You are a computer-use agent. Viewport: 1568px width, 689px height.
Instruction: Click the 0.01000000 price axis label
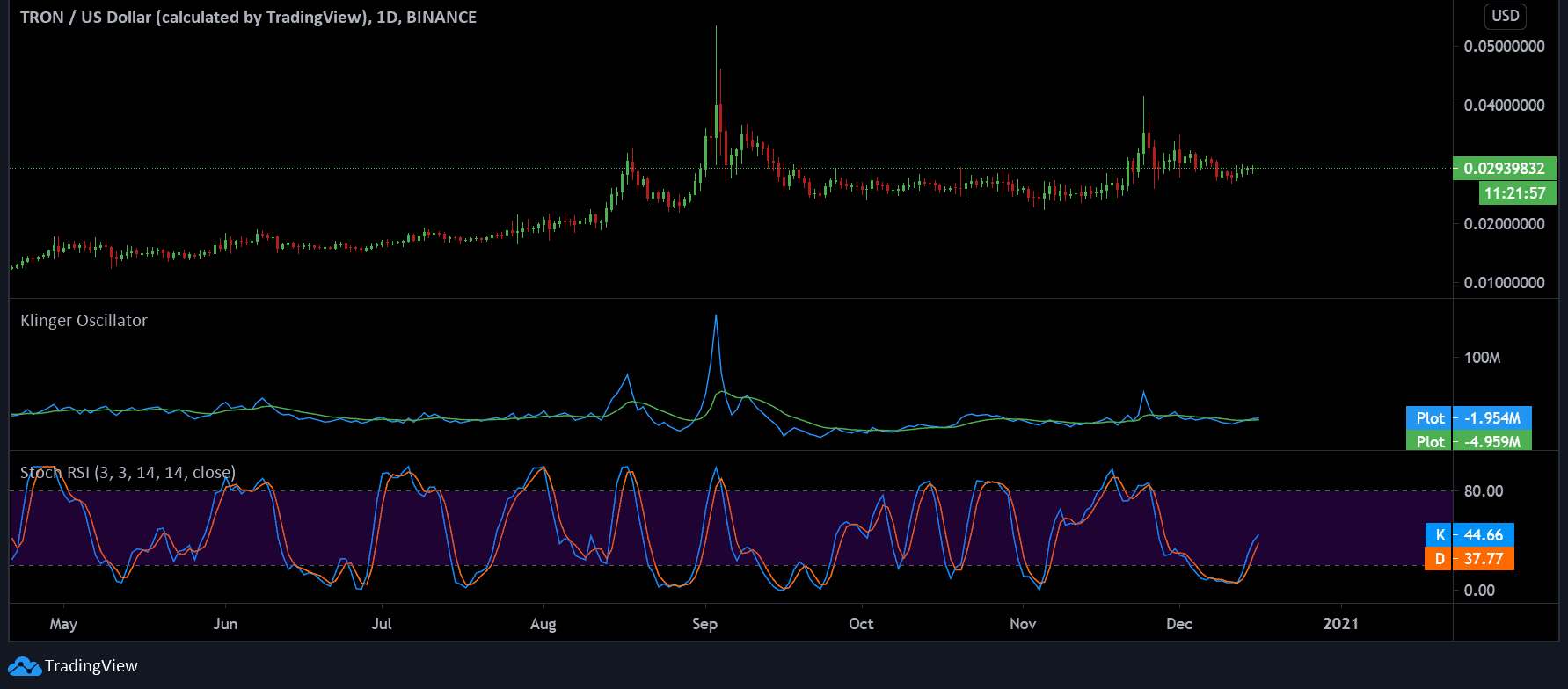point(1504,283)
